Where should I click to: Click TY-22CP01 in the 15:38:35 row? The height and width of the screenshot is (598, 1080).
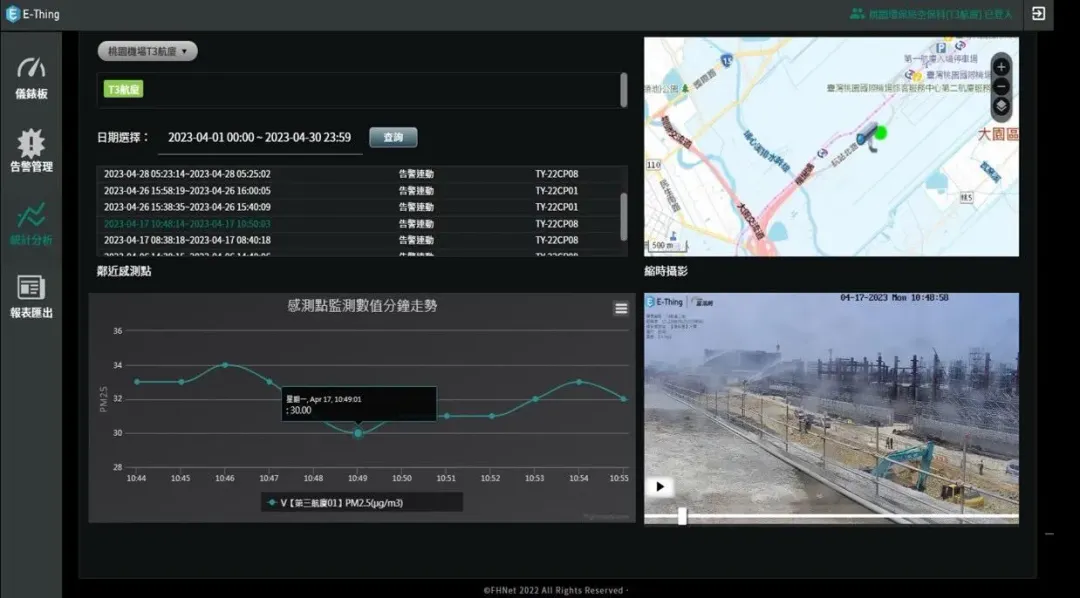pyautogui.click(x=557, y=207)
